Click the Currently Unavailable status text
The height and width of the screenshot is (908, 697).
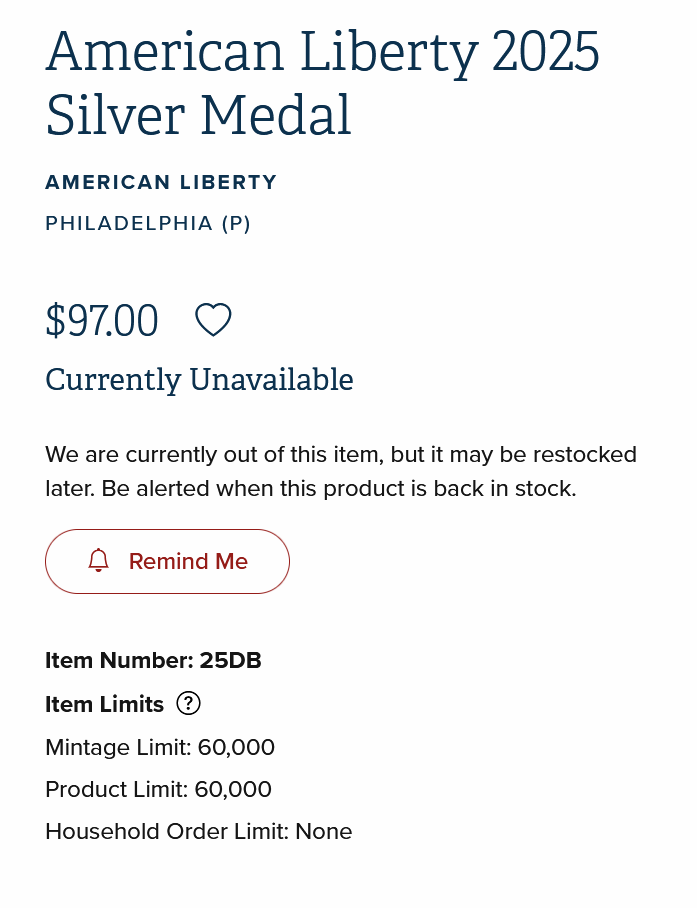[199, 380]
